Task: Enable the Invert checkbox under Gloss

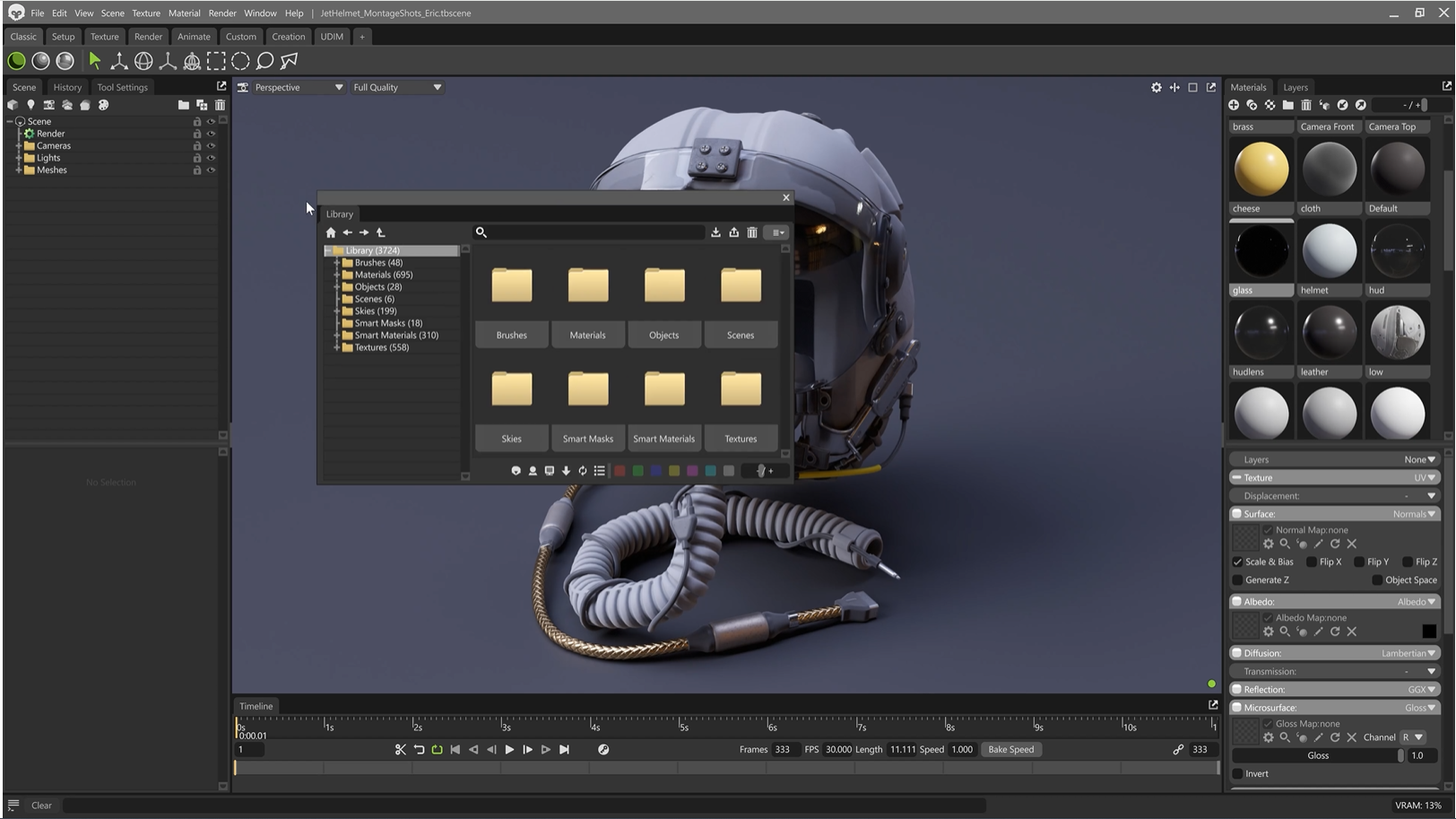Action: [1238, 774]
